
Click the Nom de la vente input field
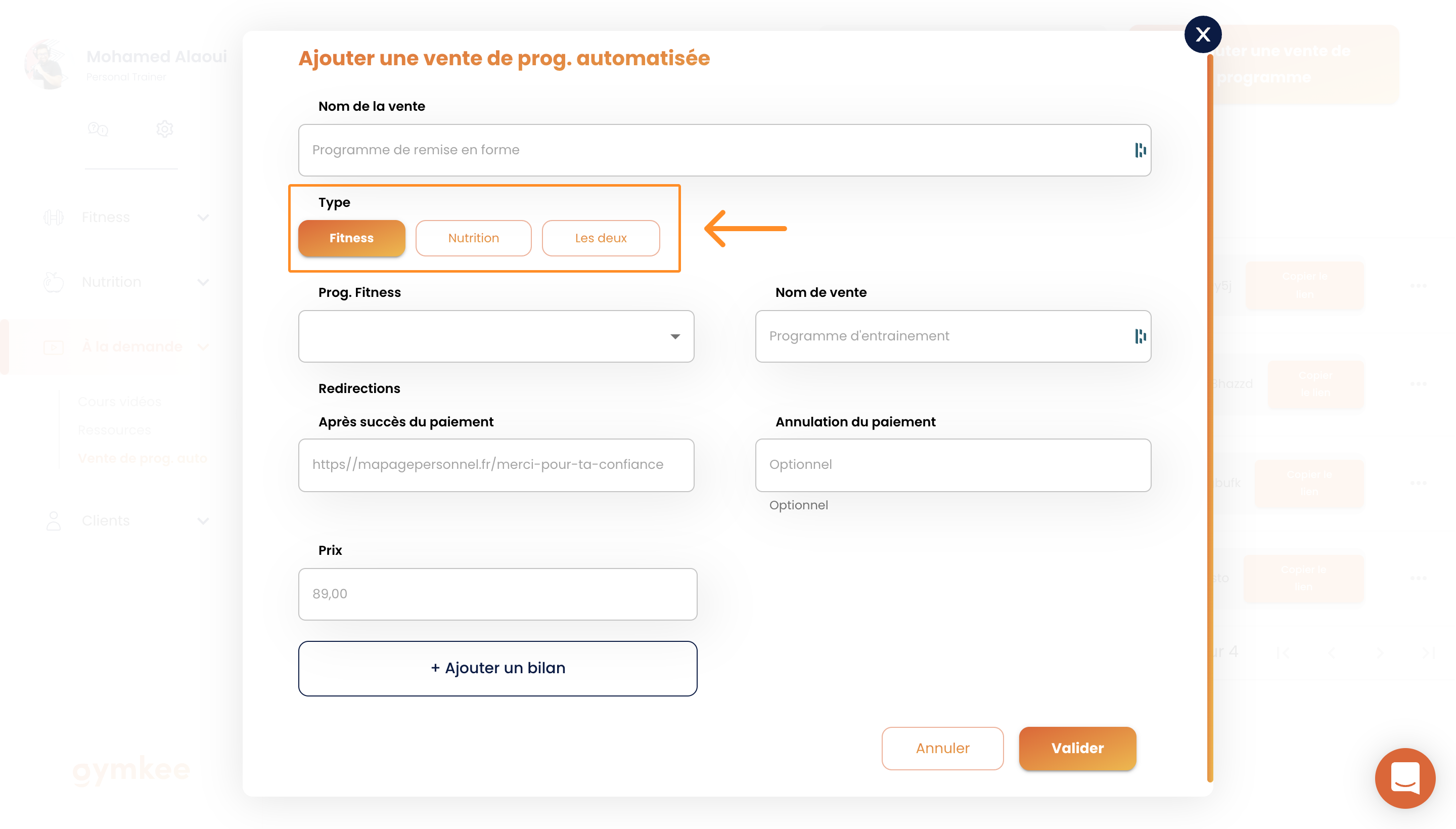pos(724,150)
